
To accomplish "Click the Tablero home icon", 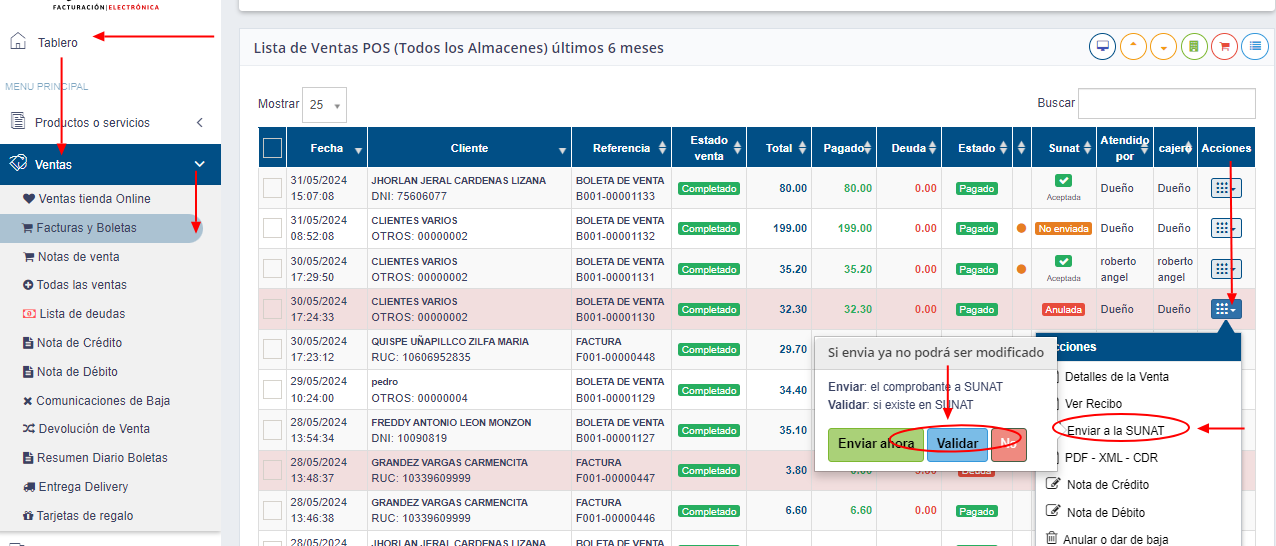I will tap(18, 42).
